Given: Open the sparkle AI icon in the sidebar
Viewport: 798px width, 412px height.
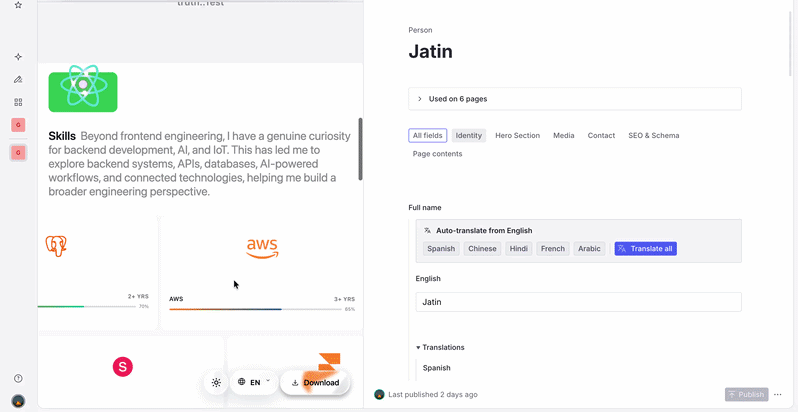Looking at the screenshot, I should (18, 57).
